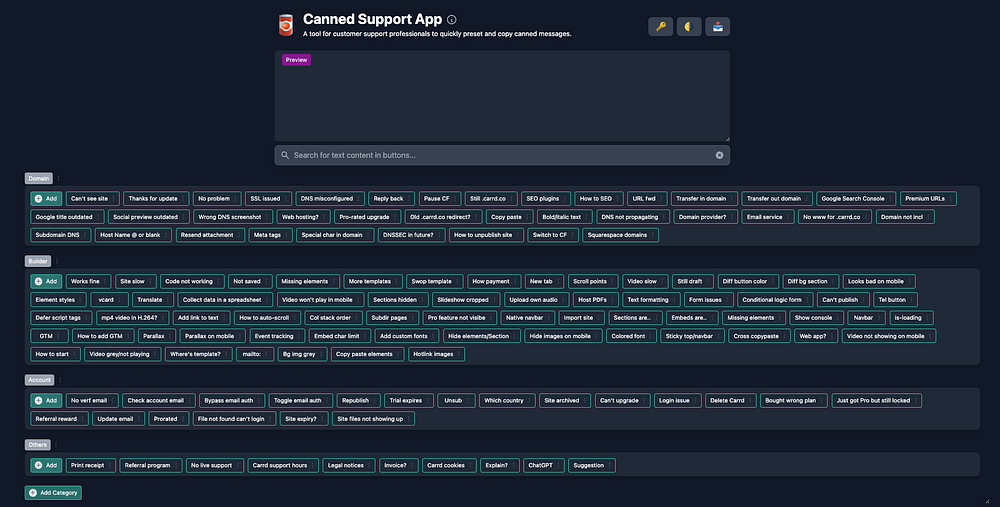Focus the 'Search for text content in buttons' field
1000x507 pixels.
tap(502, 155)
